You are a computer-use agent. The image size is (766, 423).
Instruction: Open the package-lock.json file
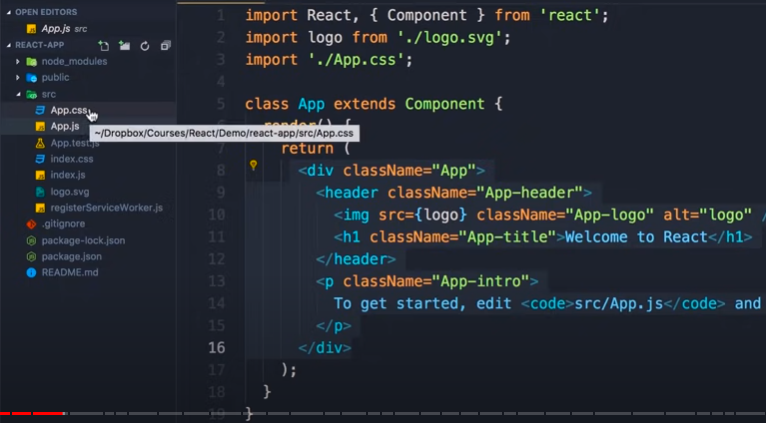(x=84, y=240)
